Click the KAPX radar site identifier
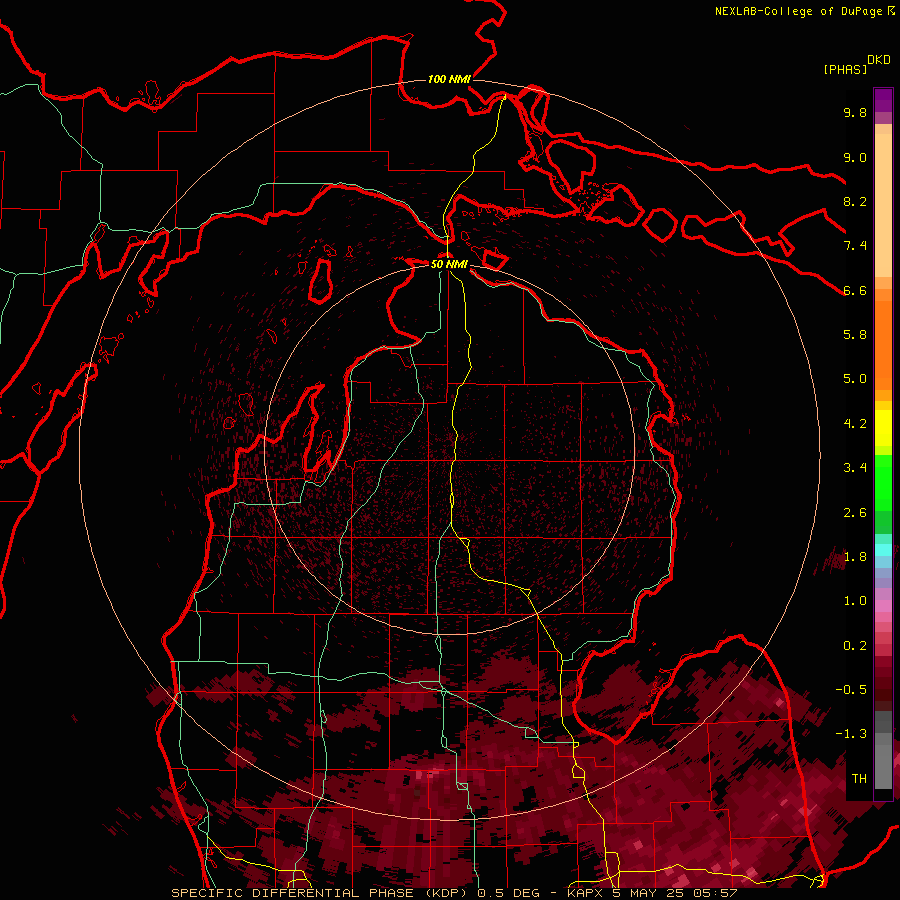Viewport: 900px width, 900px height. pos(587,893)
